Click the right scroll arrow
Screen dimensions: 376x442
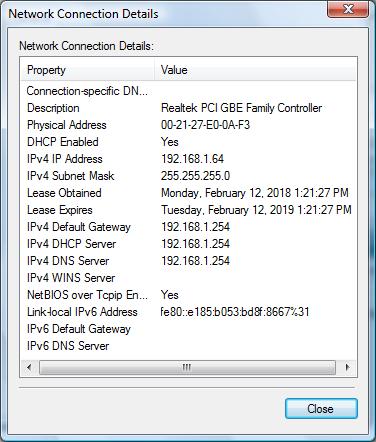[x=347, y=368]
